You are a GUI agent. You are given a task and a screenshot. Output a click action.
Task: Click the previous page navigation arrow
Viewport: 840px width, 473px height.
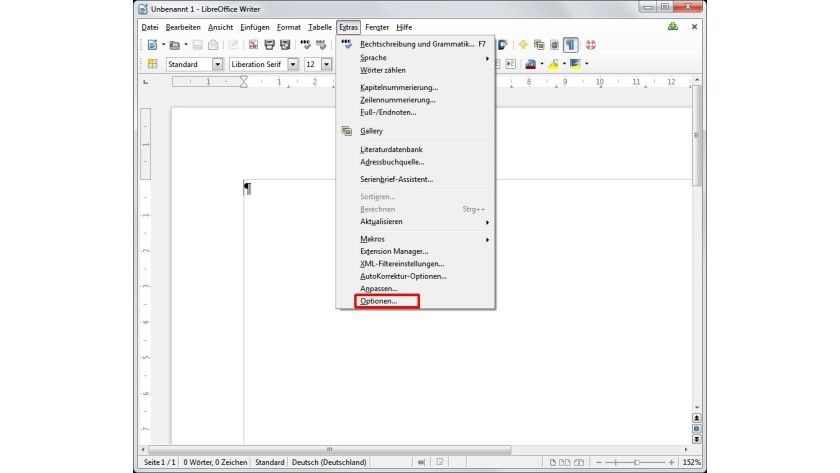[x=696, y=418]
